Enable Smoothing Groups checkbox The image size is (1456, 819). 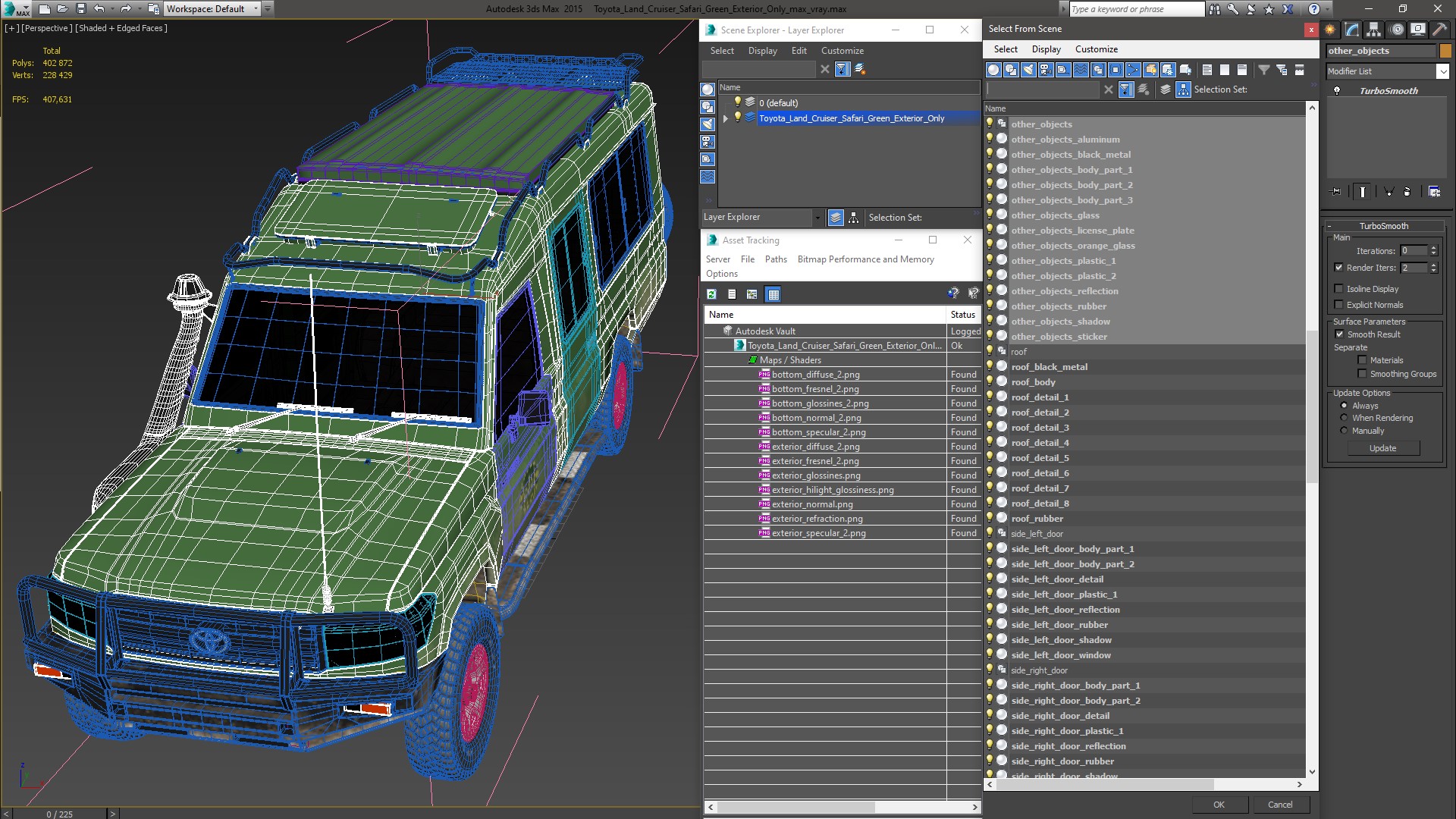[1362, 374]
